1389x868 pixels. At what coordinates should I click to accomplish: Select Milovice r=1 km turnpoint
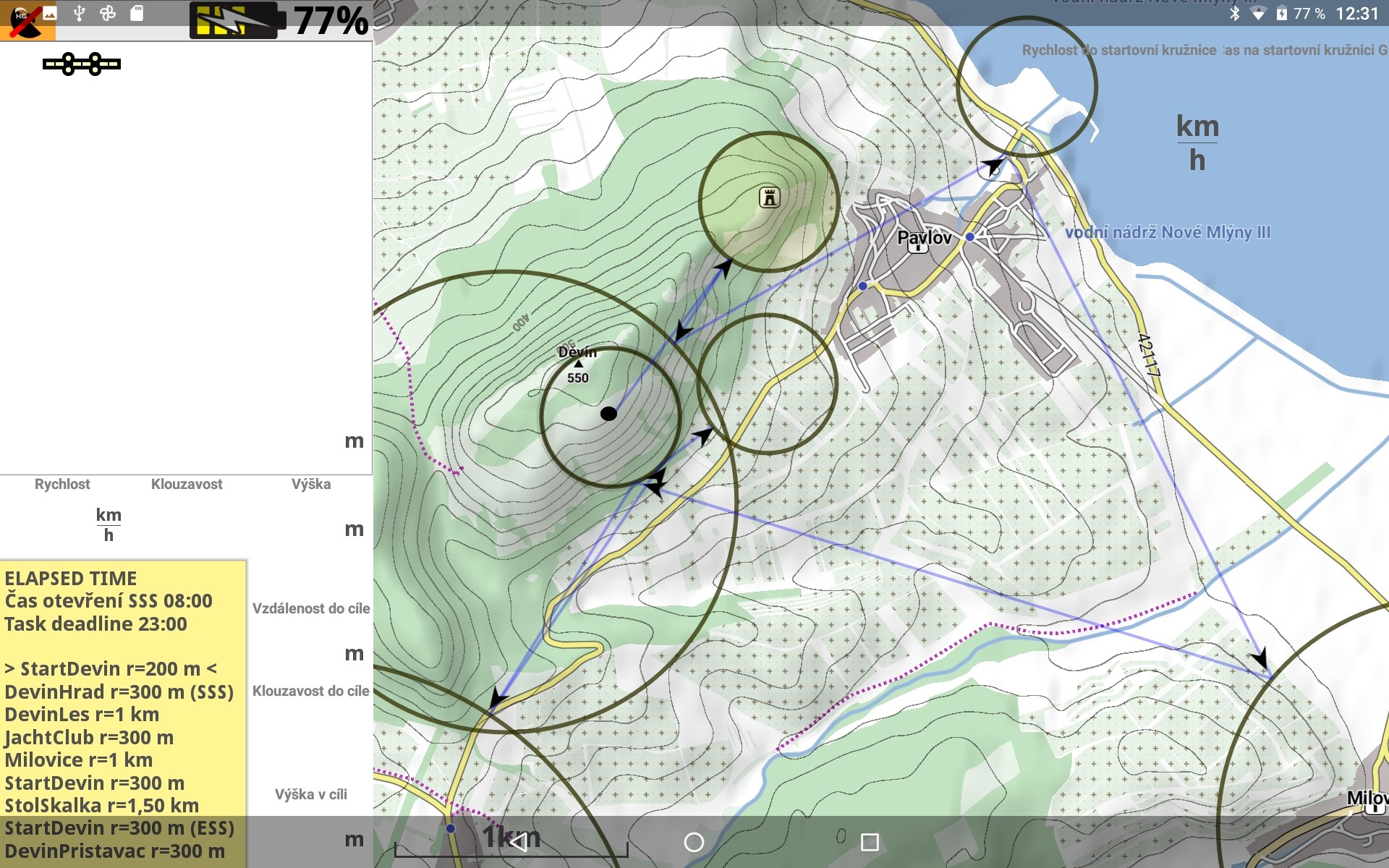click(79, 759)
